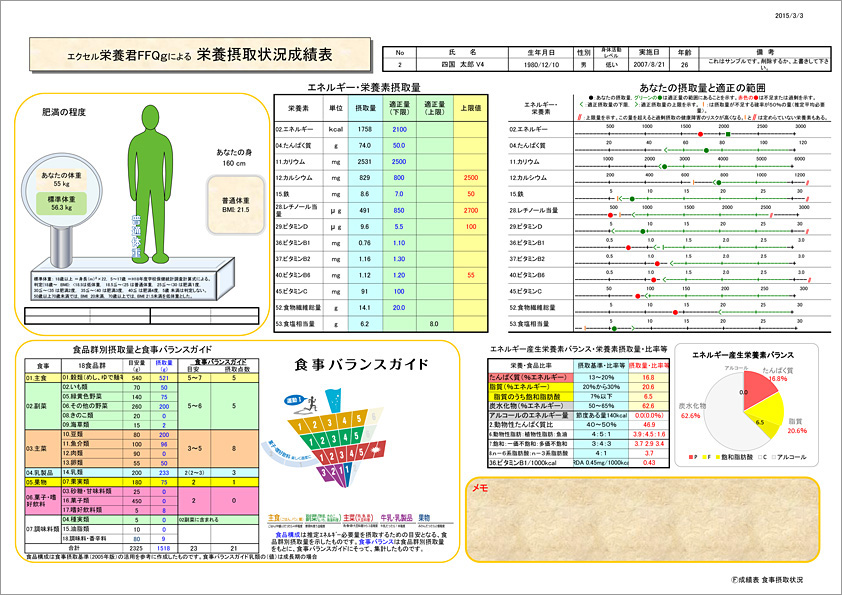Click the 飽和脂肪酸 legend swatch
Image resolution: width=842 pixels, height=595 pixels.
(x=718, y=457)
